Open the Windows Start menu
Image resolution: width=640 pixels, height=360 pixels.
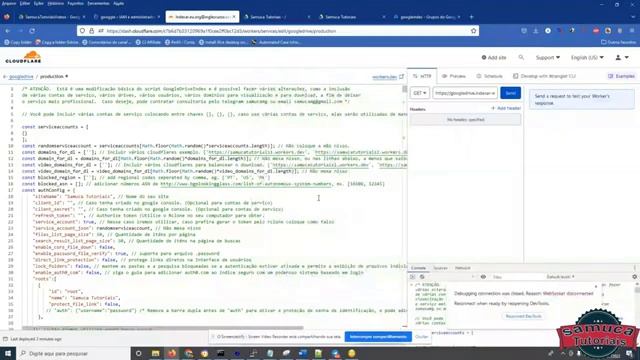click(8, 353)
